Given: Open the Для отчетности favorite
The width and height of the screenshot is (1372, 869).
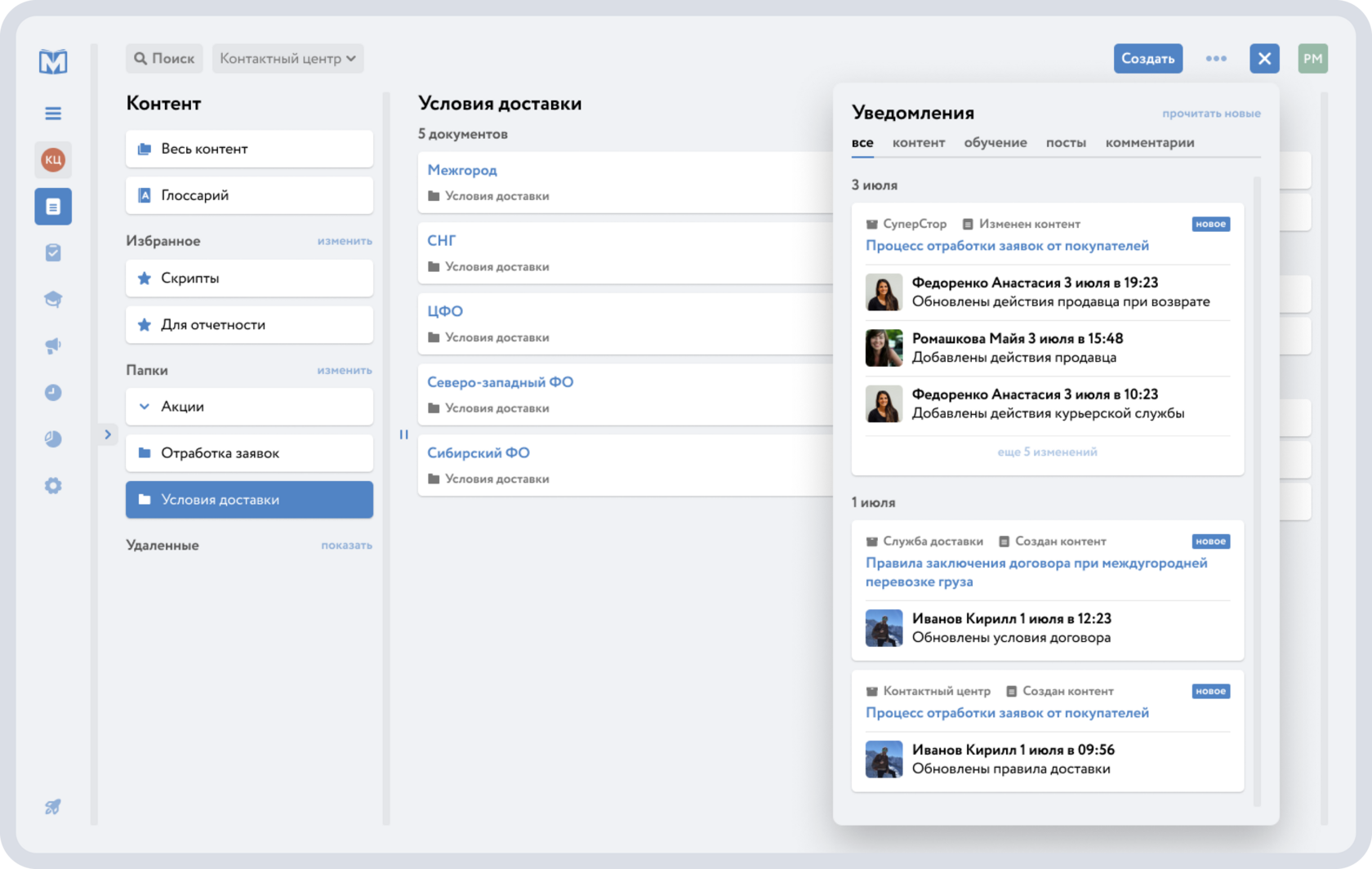Looking at the screenshot, I should 249,325.
